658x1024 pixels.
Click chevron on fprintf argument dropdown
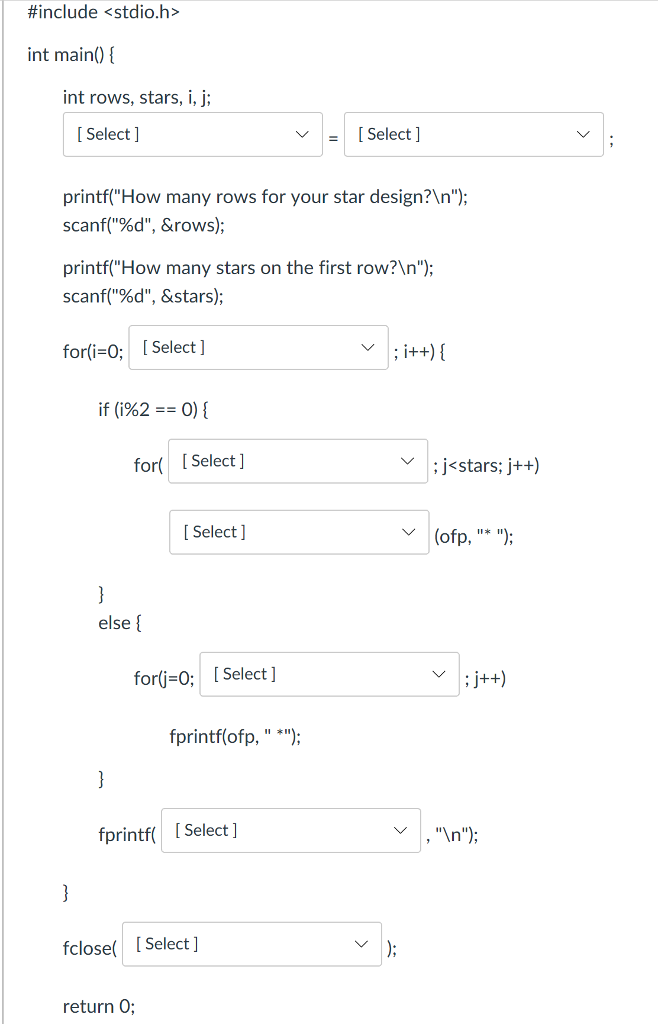pyautogui.click(x=402, y=830)
